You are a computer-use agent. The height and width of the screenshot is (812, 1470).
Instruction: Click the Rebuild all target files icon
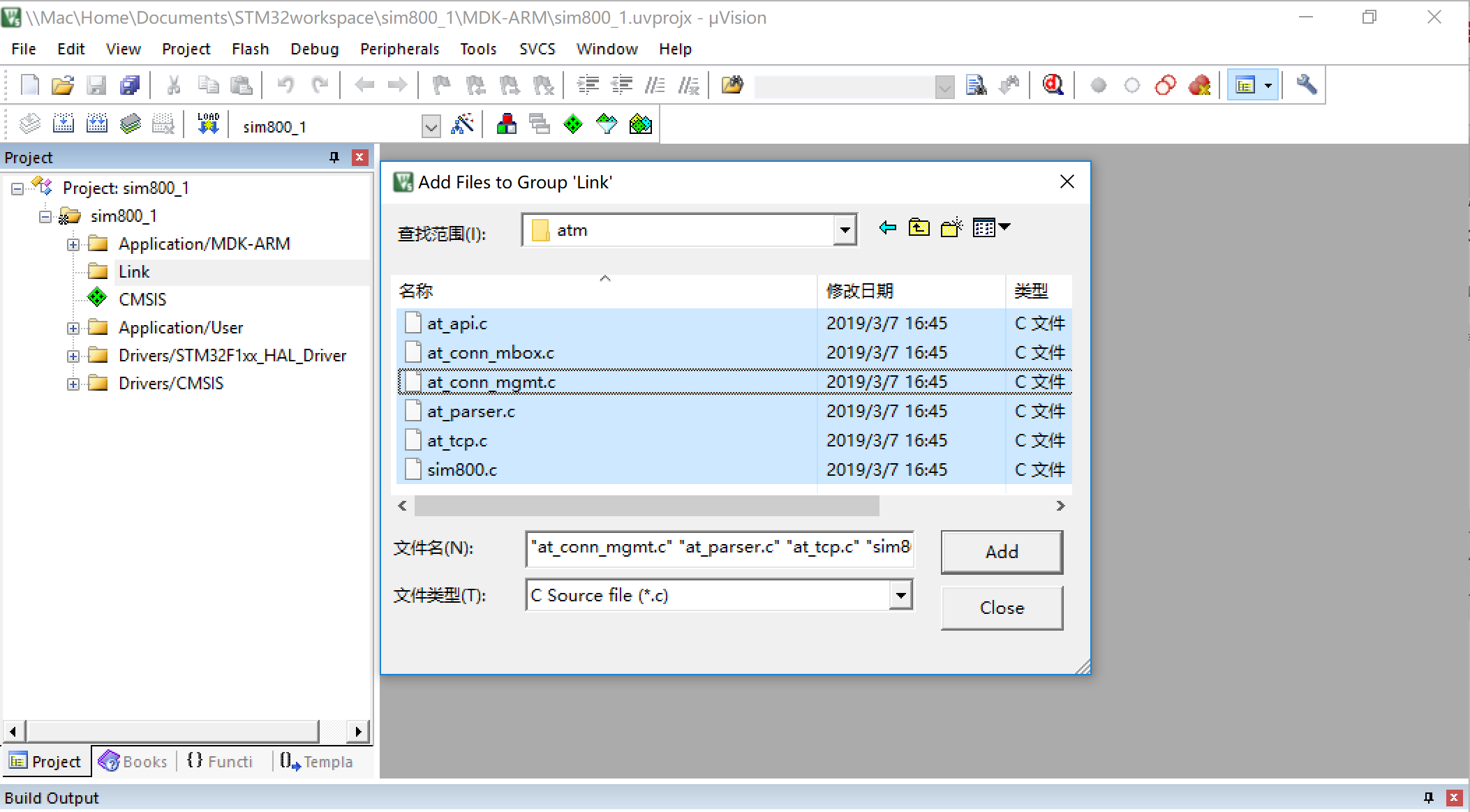pyautogui.click(x=96, y=125)
